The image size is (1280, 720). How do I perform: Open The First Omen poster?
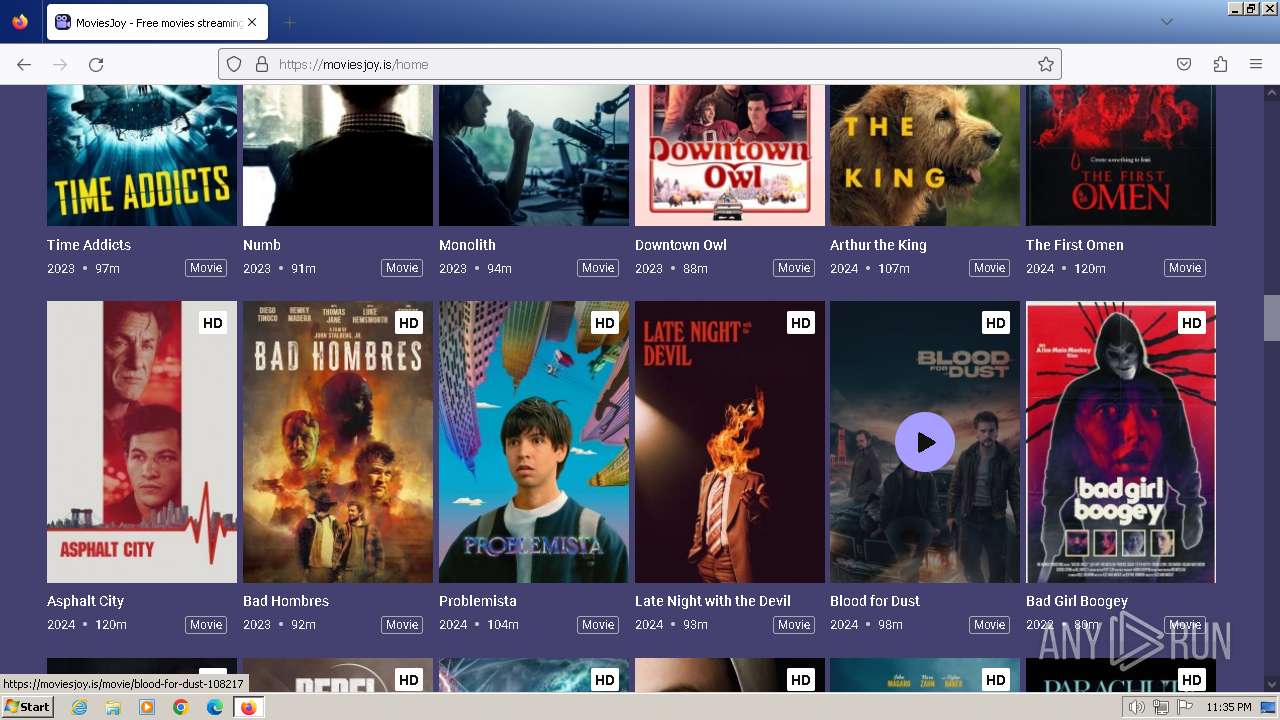coord(1121,155)
